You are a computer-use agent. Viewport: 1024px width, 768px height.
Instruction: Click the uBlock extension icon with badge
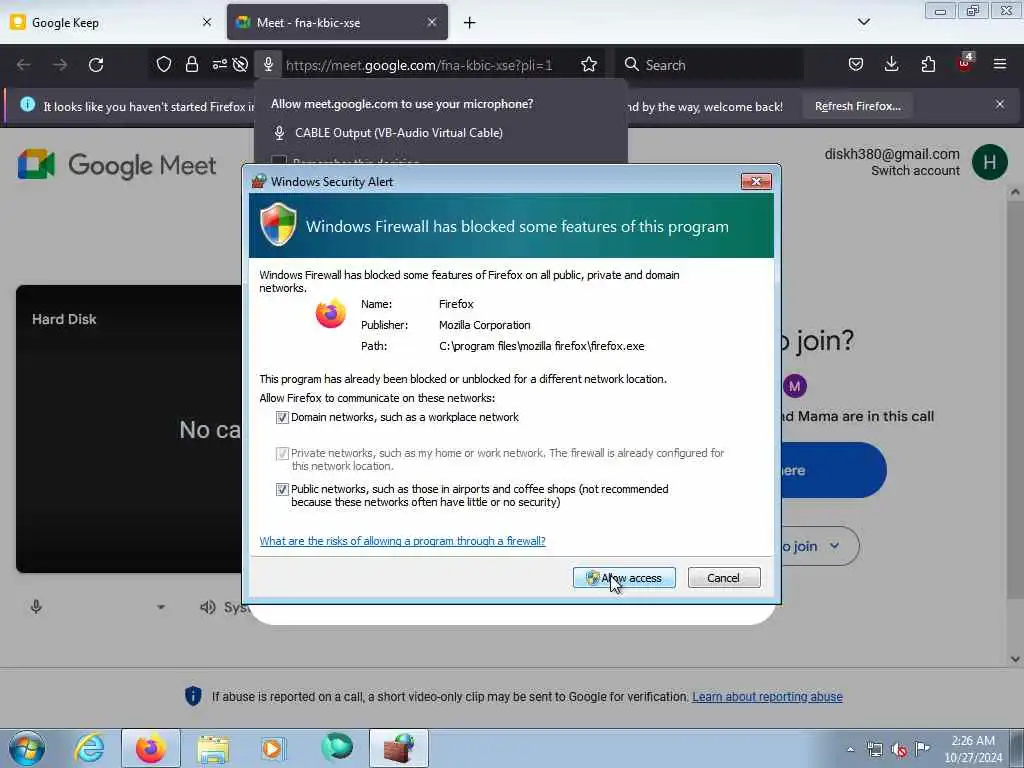[x=965, y=63]
